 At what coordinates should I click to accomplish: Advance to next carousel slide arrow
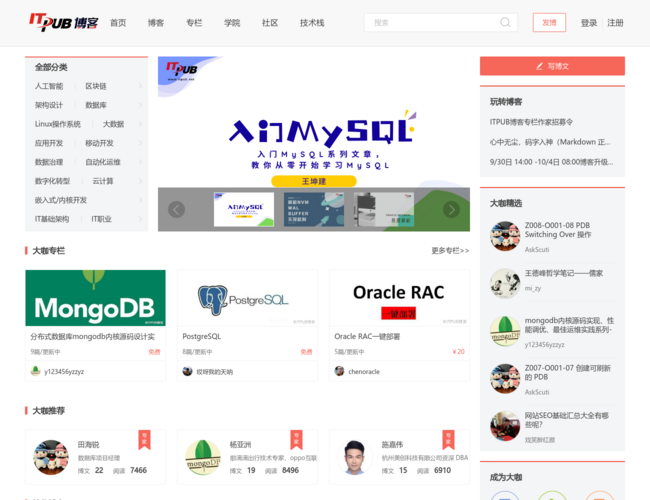click(451, 209)
